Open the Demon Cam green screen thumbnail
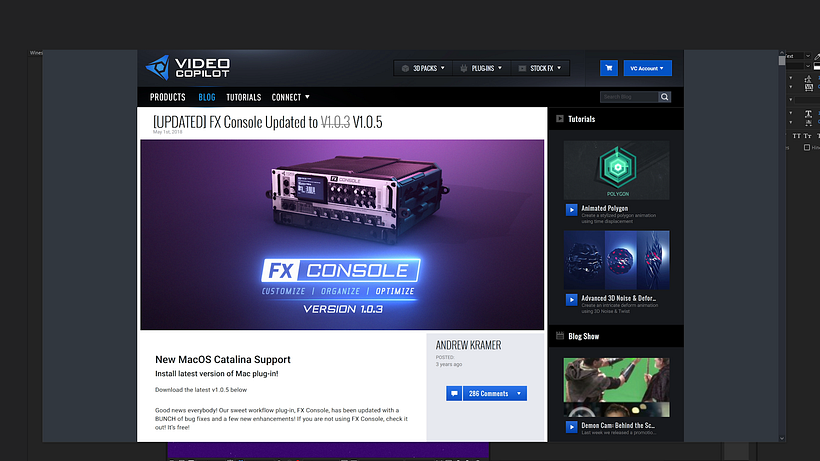The height and width of the screenshot is (461, 820). [617, 387]
